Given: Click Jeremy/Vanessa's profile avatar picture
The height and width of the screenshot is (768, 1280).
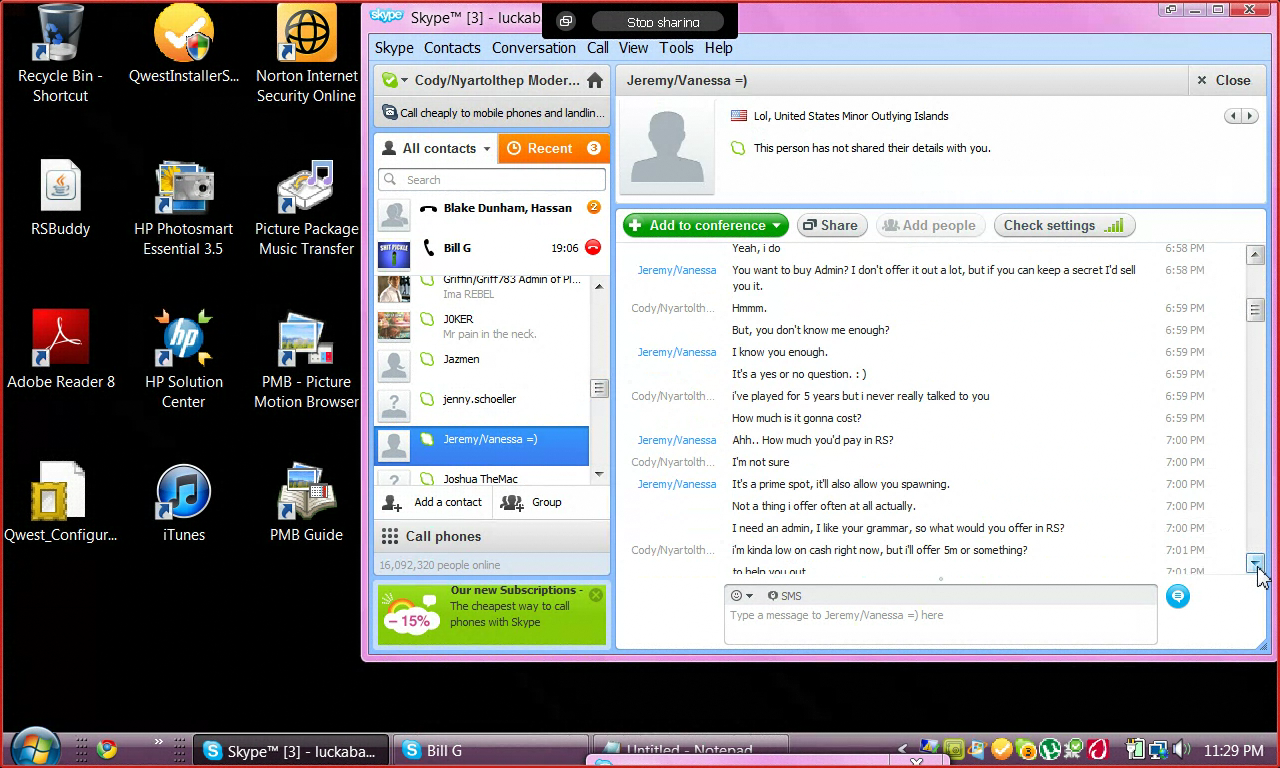Looking at the screenshot, I should 667,147.
